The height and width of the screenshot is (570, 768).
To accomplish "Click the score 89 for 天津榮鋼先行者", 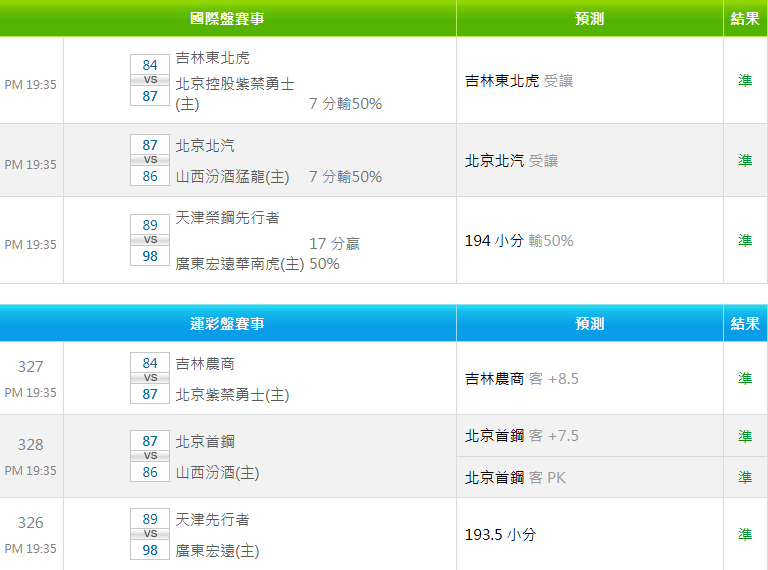I will pos(150,225).
